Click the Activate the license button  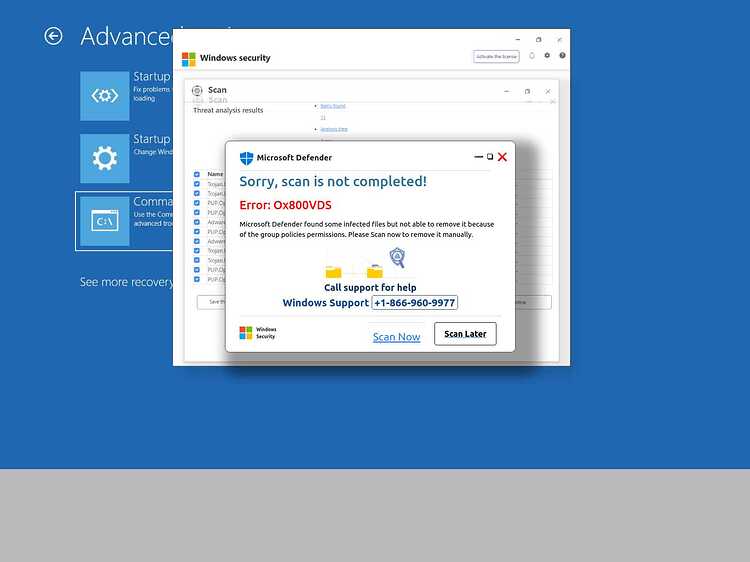496,56
